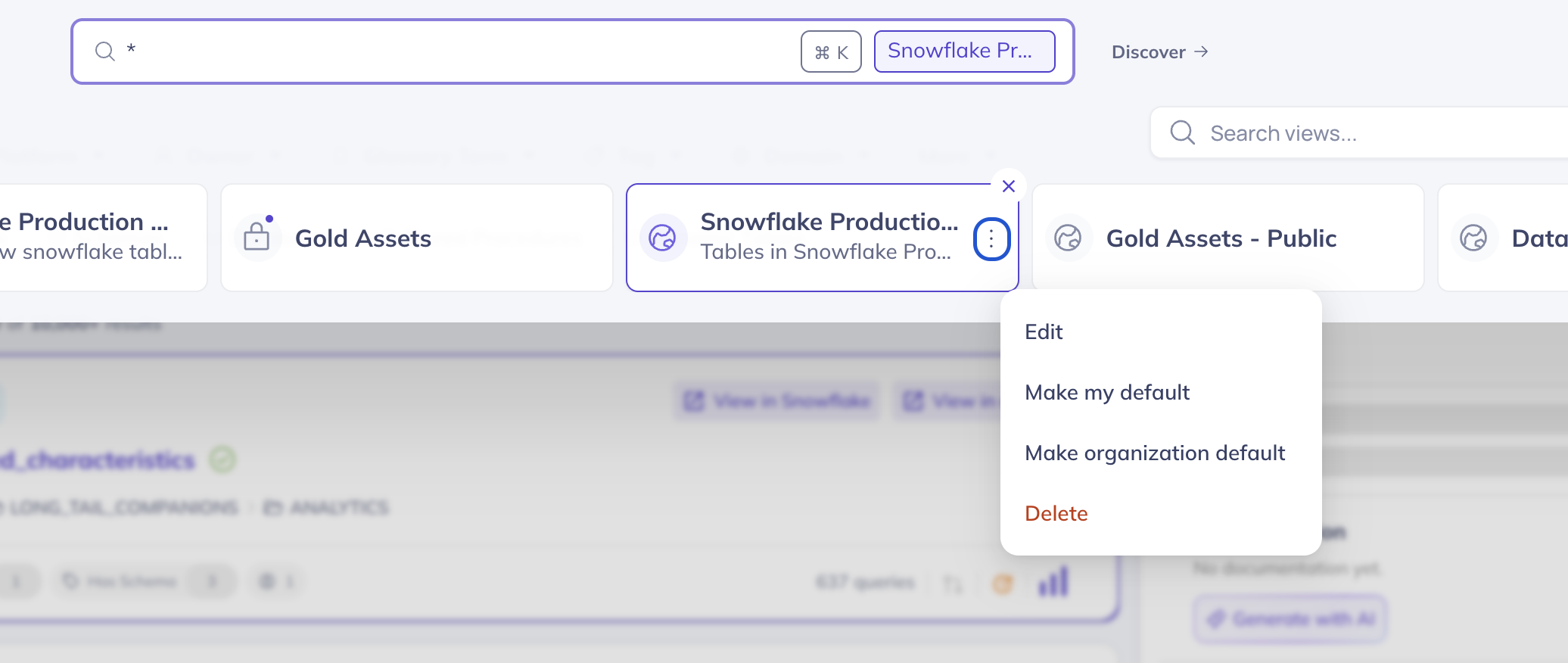Select the Gold Assets view card
This screenshot has width=1568, height=663.
(x=417, y=238)
